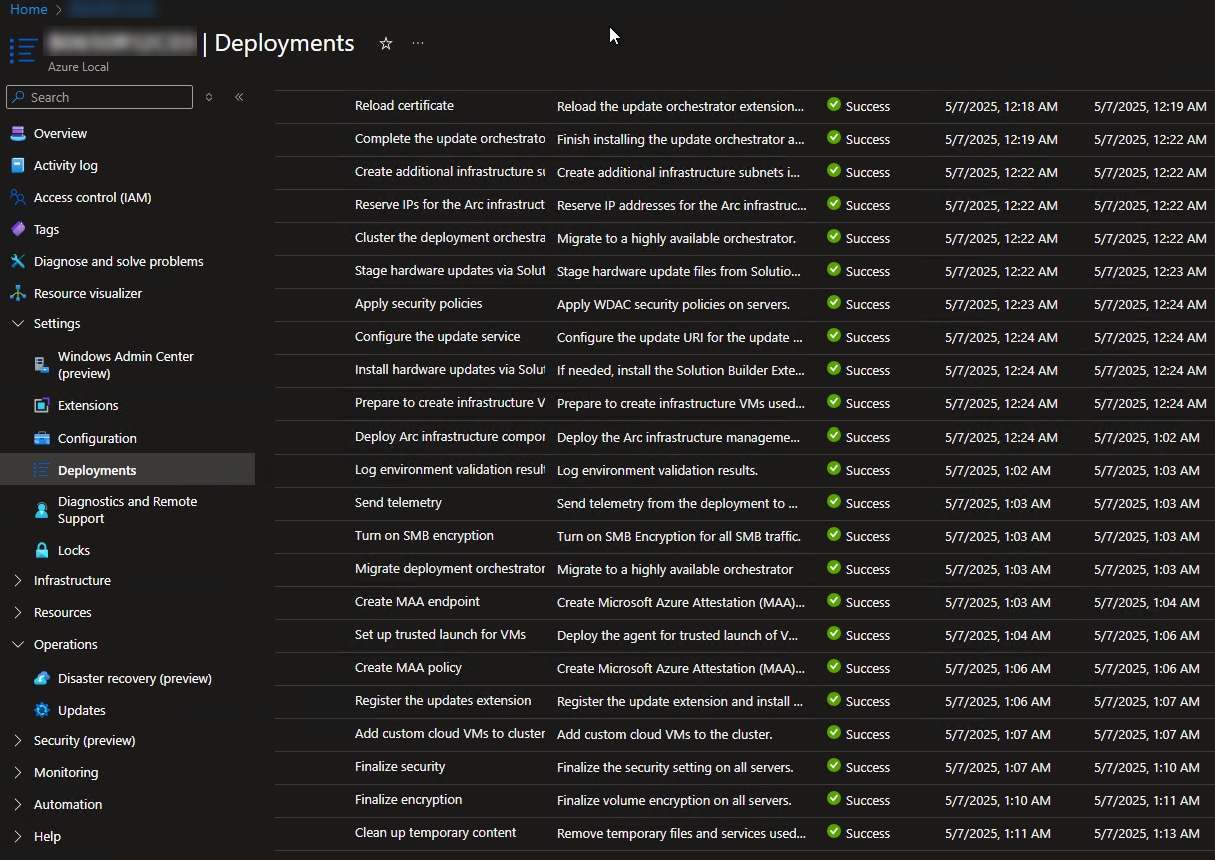Image resolution: width=1215 pixels, height=860 pixels.
Task: Select the 'Turn on SMB encryption' step
Action: 424,536
